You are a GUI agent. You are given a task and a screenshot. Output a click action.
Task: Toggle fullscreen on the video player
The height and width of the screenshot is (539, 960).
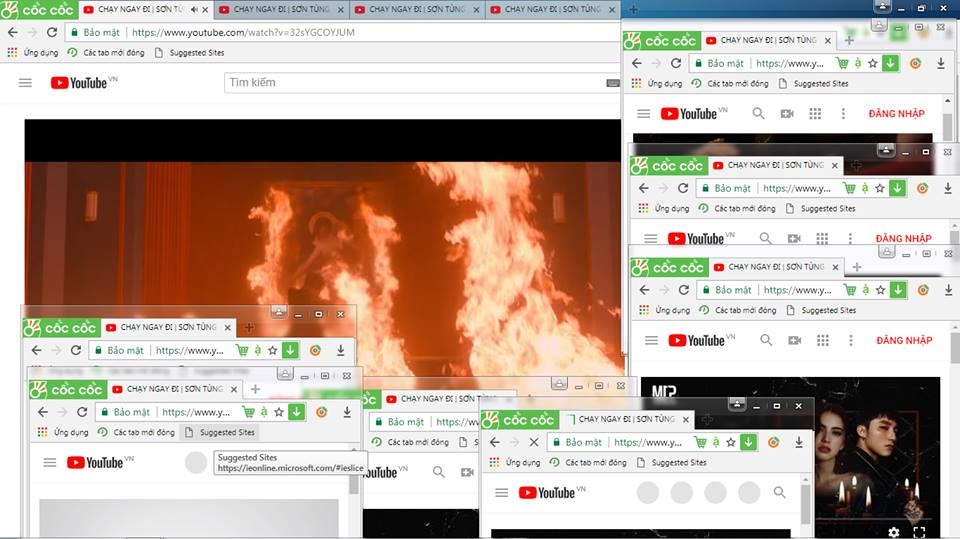[919, 532]
